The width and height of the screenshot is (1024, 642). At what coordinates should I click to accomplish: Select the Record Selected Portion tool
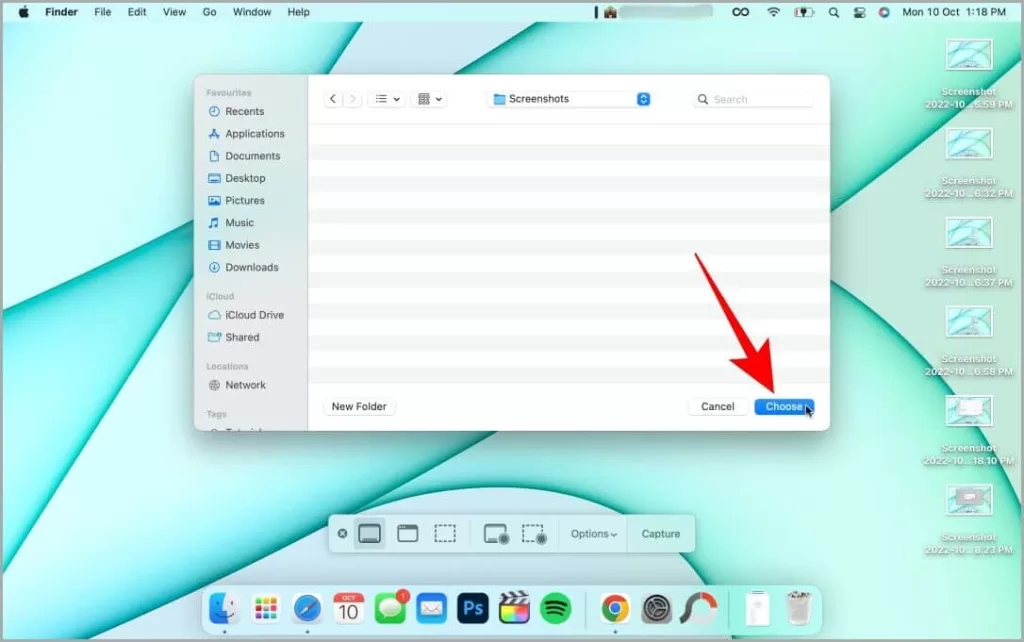point(535,533)
